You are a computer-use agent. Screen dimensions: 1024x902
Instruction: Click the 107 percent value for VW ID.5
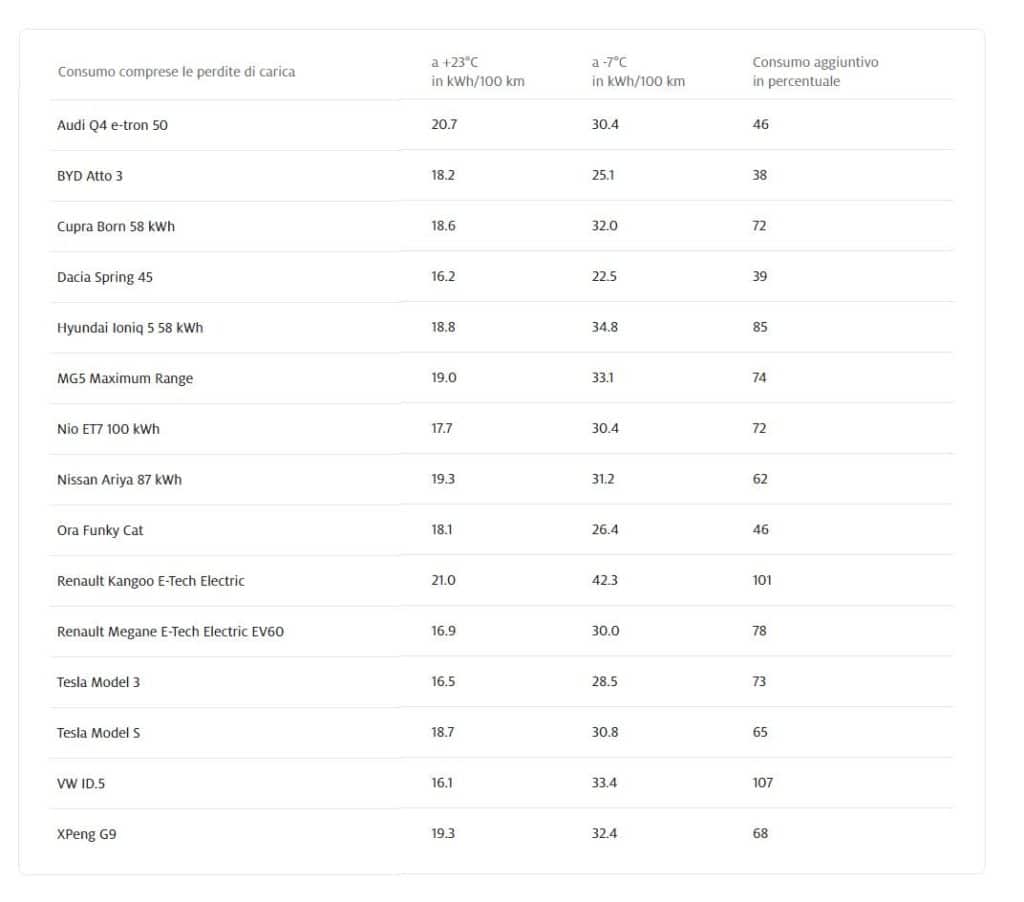(x=763, y=782)
